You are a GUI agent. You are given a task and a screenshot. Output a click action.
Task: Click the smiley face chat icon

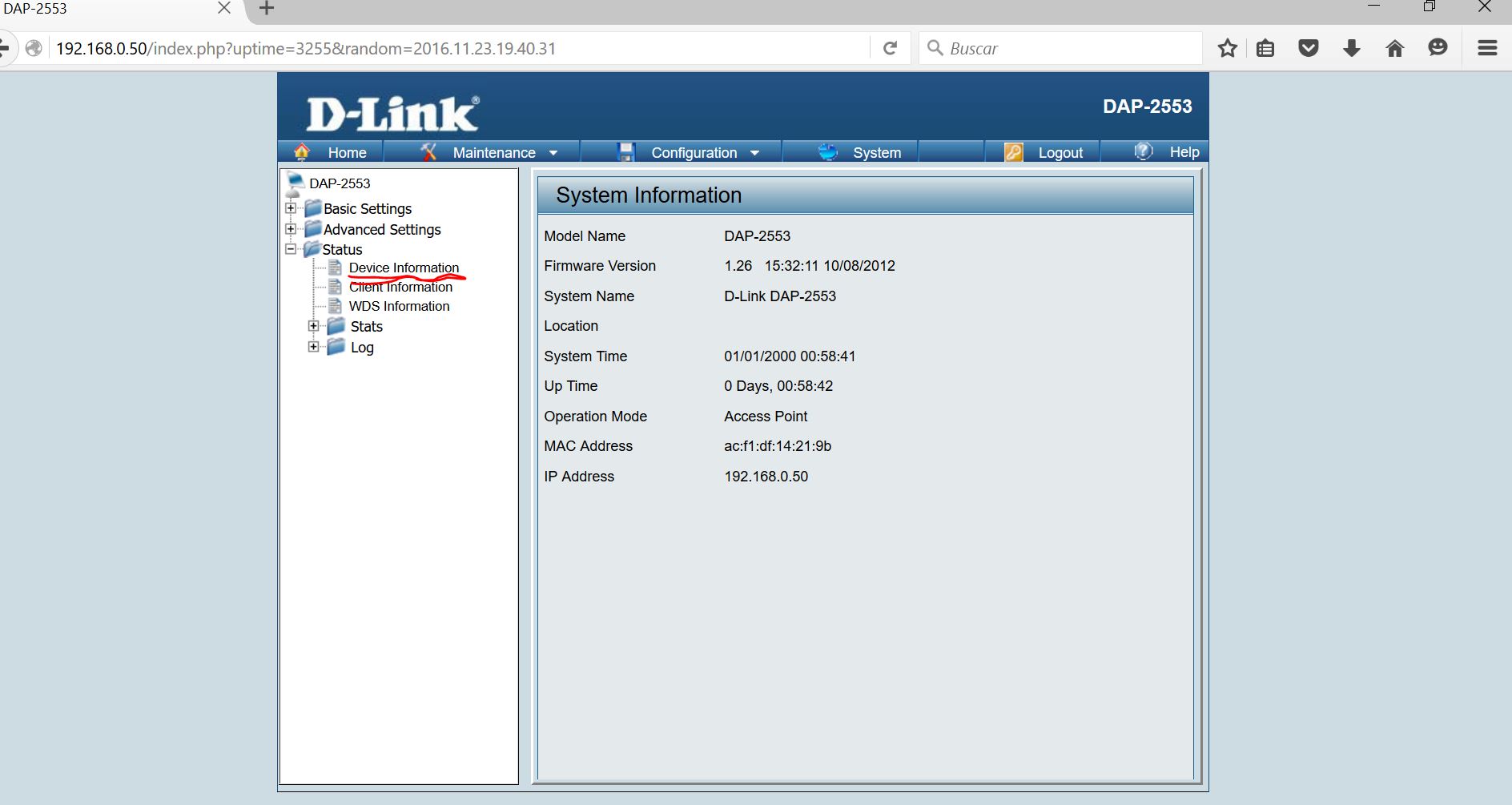click(1438, 47)
